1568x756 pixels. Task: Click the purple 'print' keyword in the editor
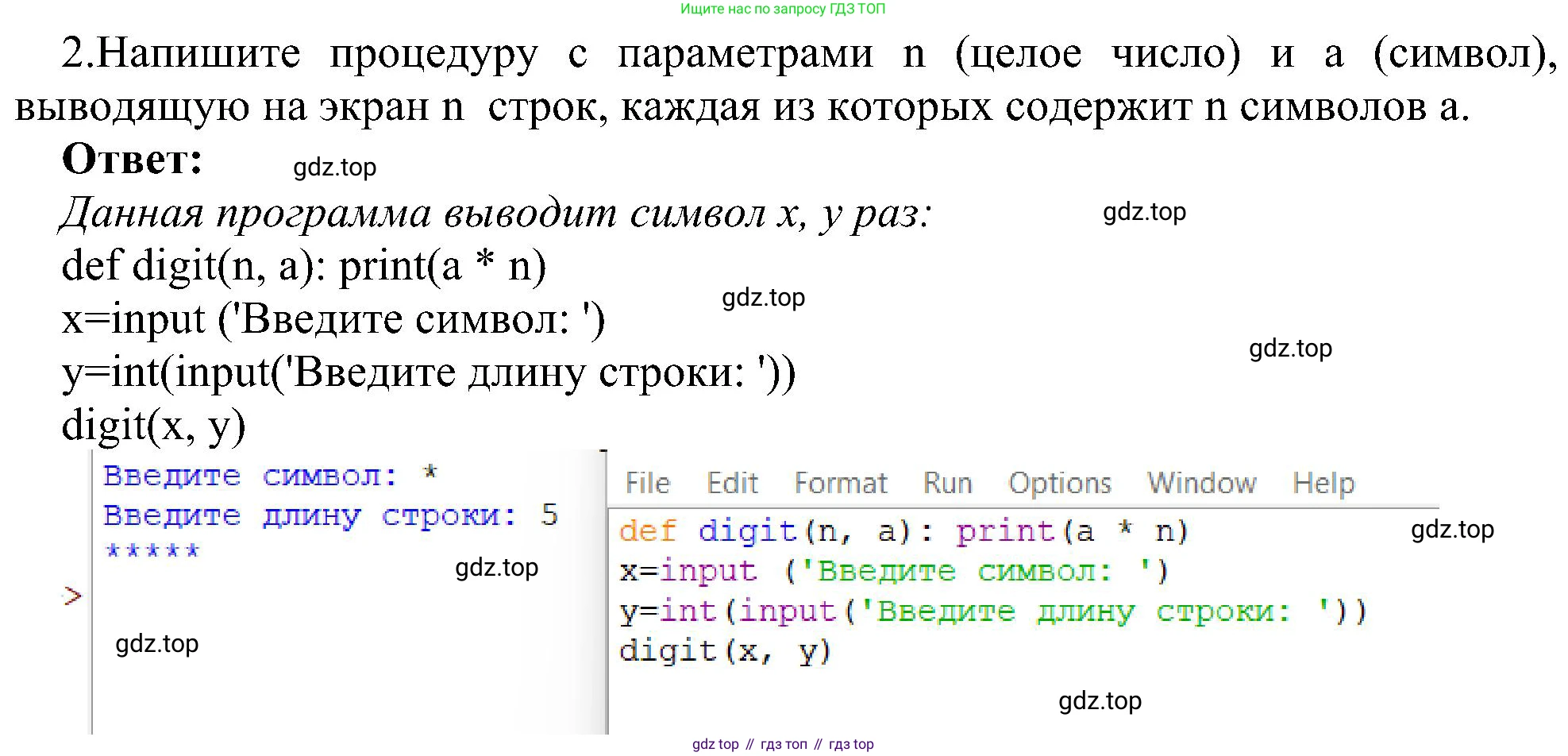[1004, 531]
